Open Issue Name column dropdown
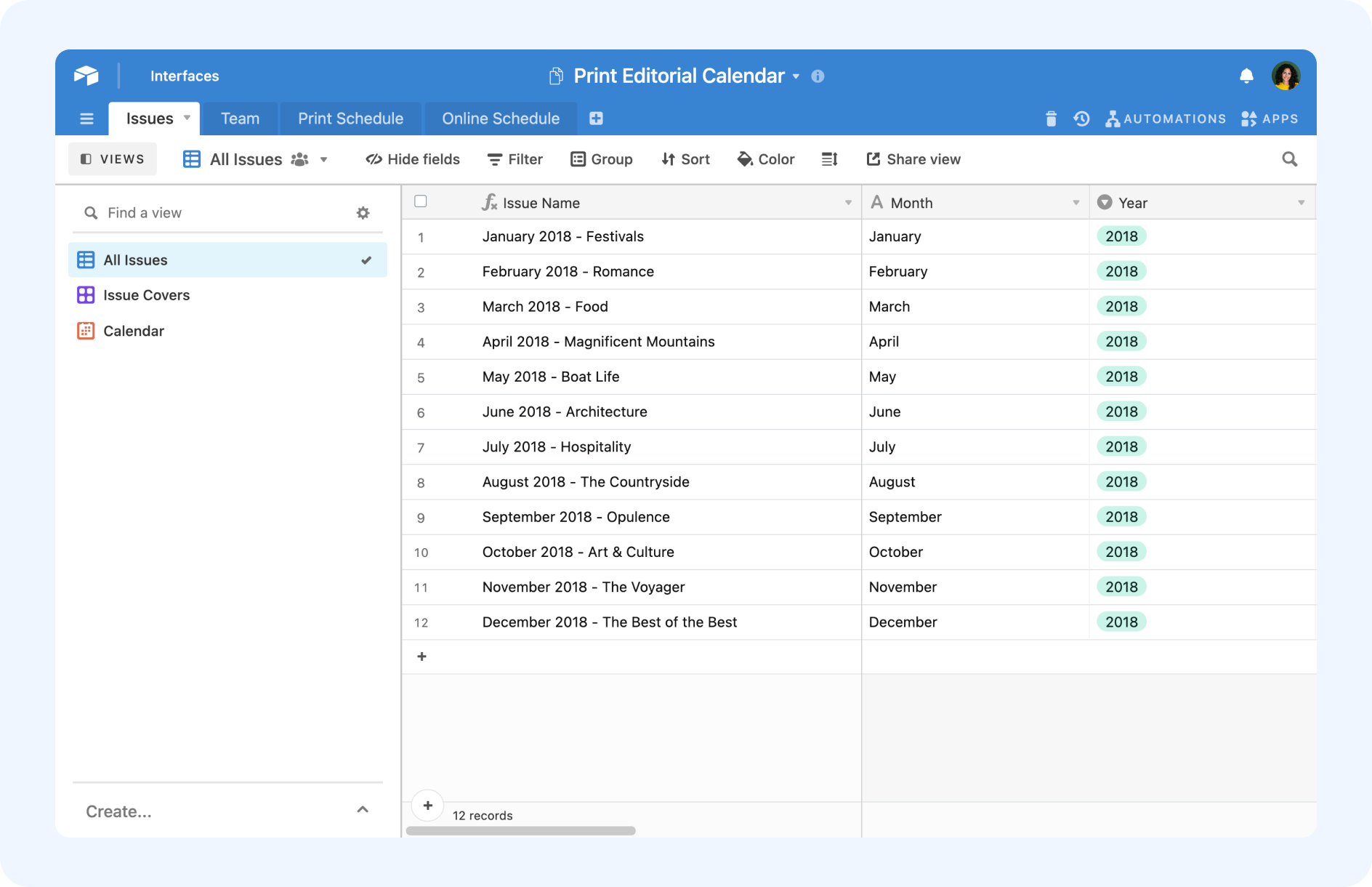The image size is (1372, 887). click(848, 203)
